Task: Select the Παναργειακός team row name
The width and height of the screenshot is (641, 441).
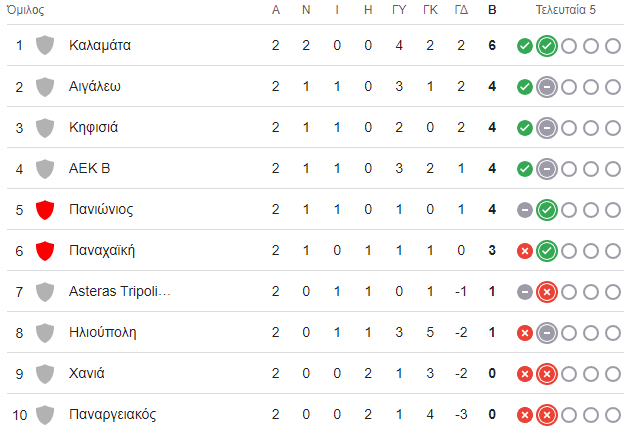Action: click(113, 414)
